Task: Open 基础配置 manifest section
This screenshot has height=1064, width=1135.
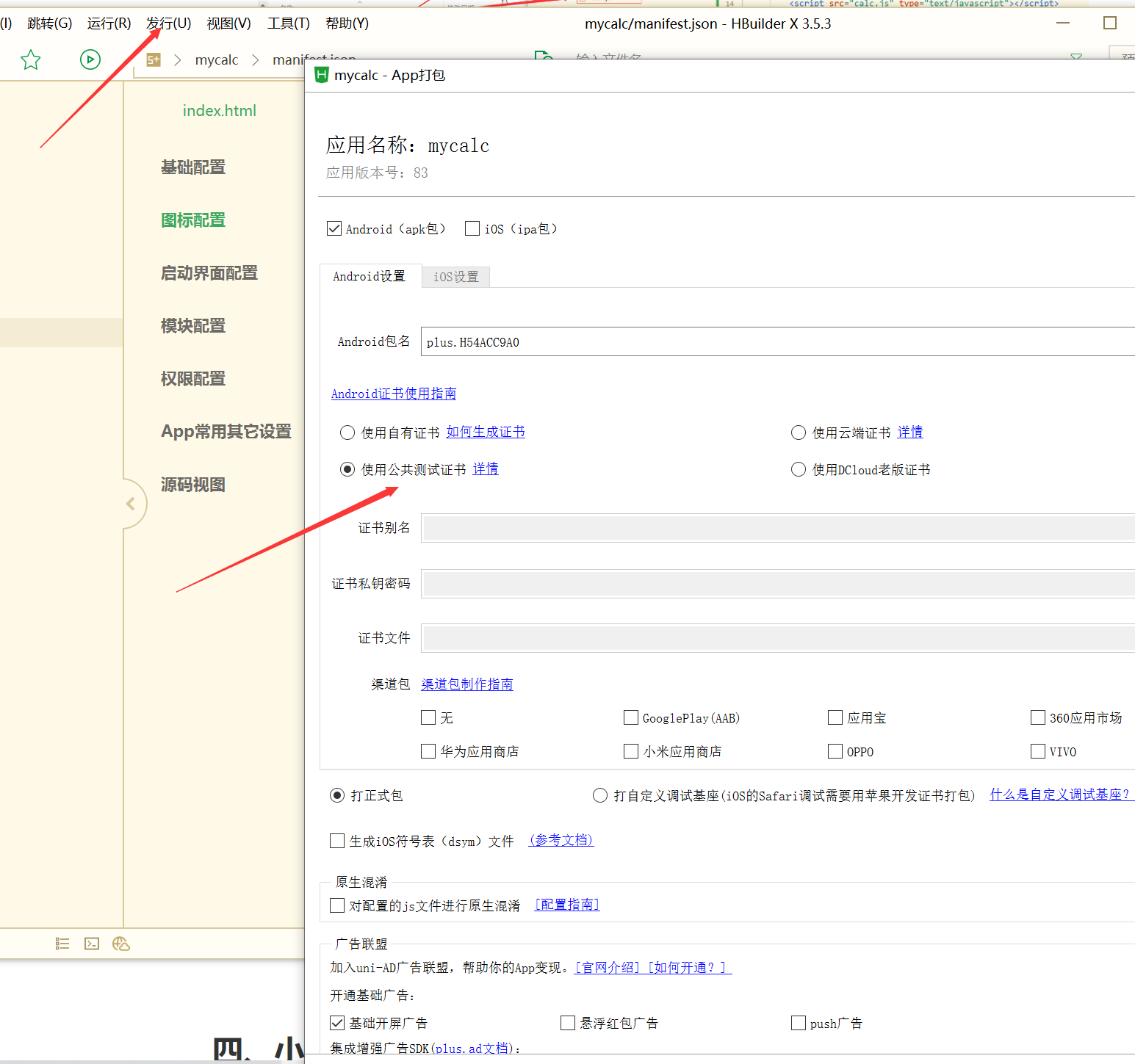Action: (193, 167)
